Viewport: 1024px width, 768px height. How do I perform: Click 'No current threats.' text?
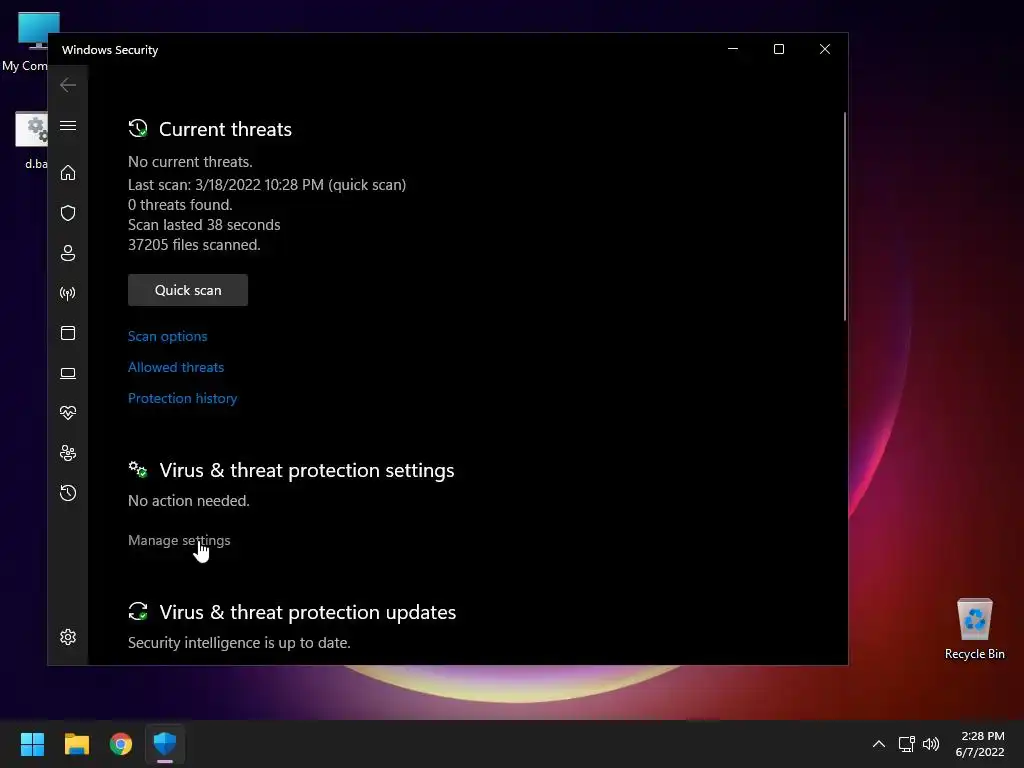(x=190, y=162)
